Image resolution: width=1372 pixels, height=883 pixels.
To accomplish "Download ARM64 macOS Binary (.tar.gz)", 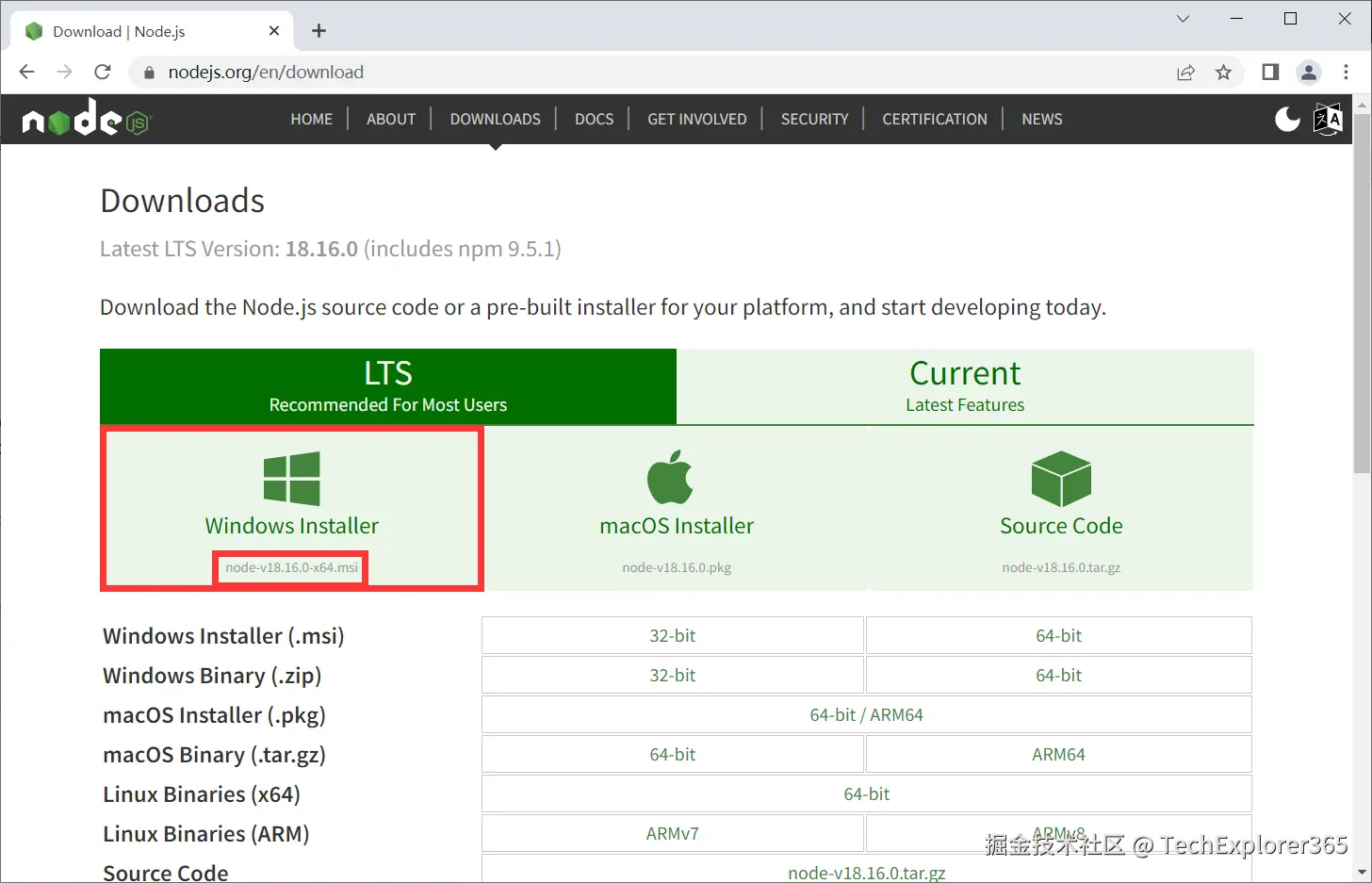I will pyautogui.click(x=1059, y=754).
